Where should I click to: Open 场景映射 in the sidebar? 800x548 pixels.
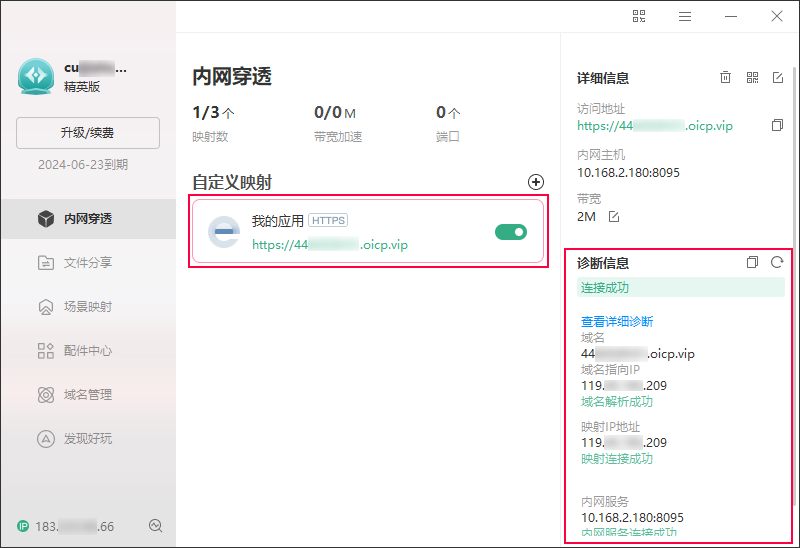[x=87, y=307]
